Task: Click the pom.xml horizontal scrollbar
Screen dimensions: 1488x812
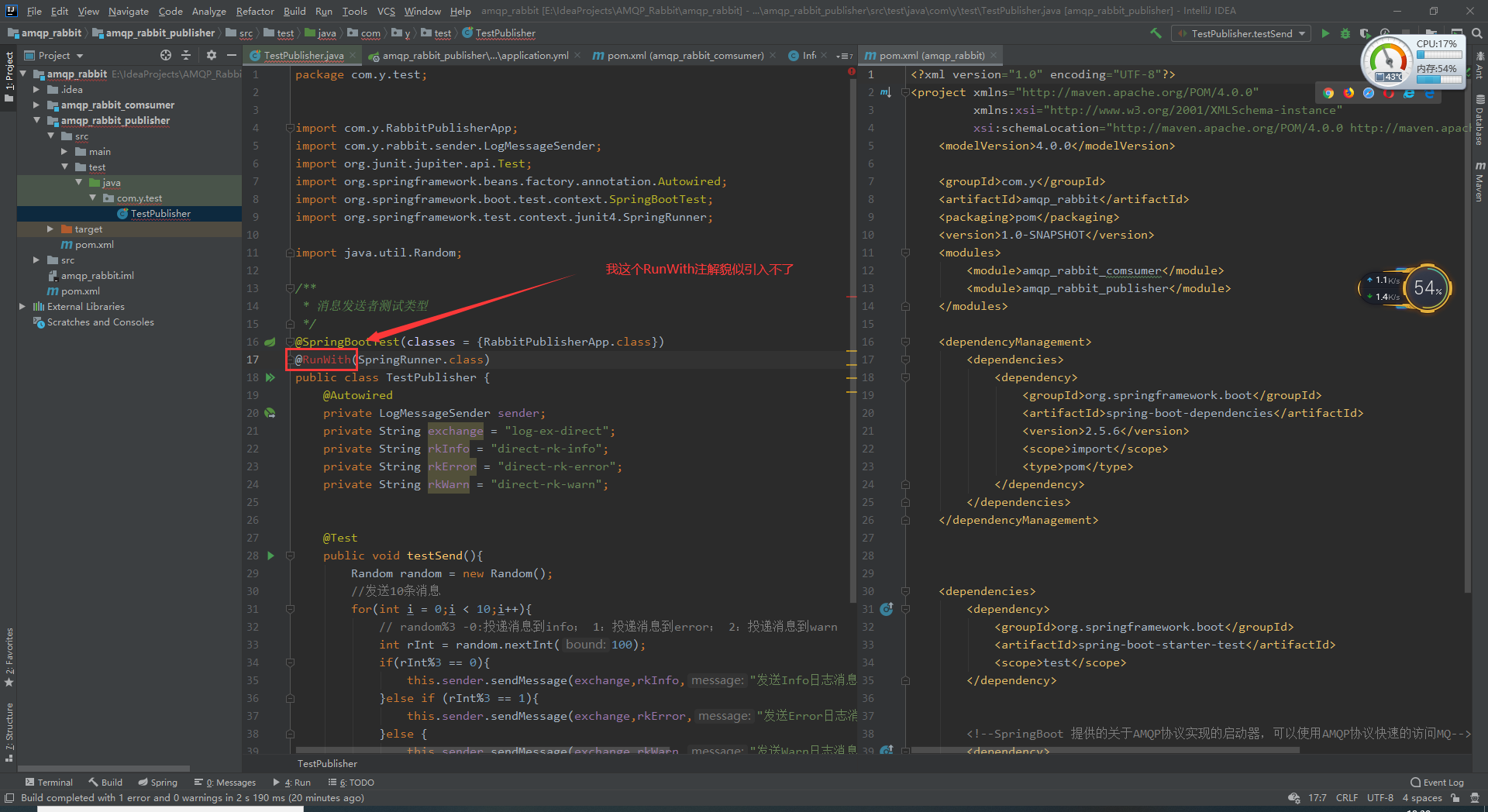Action: point(1104,750)
